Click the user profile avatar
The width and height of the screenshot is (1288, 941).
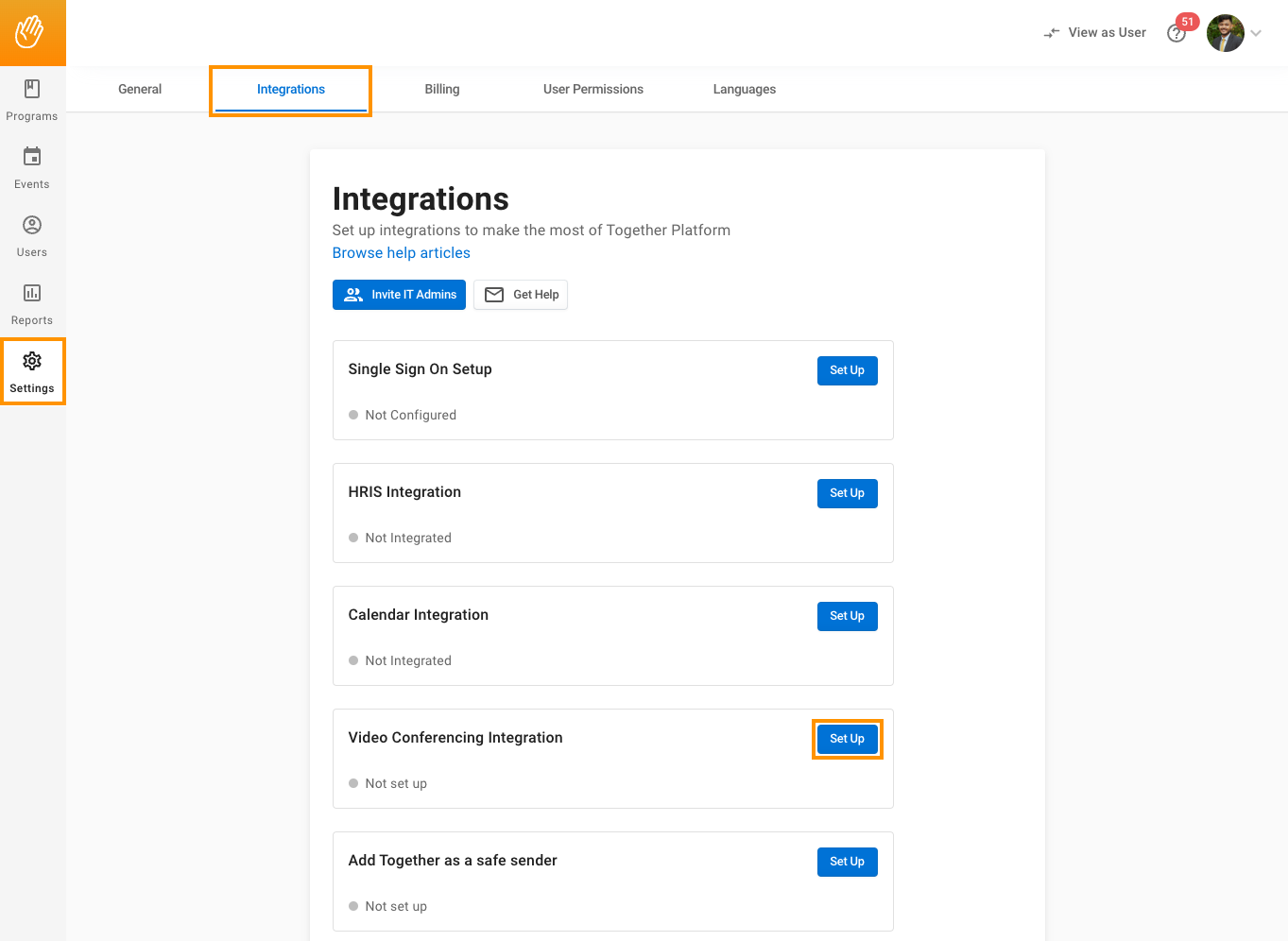[1225, 33]
